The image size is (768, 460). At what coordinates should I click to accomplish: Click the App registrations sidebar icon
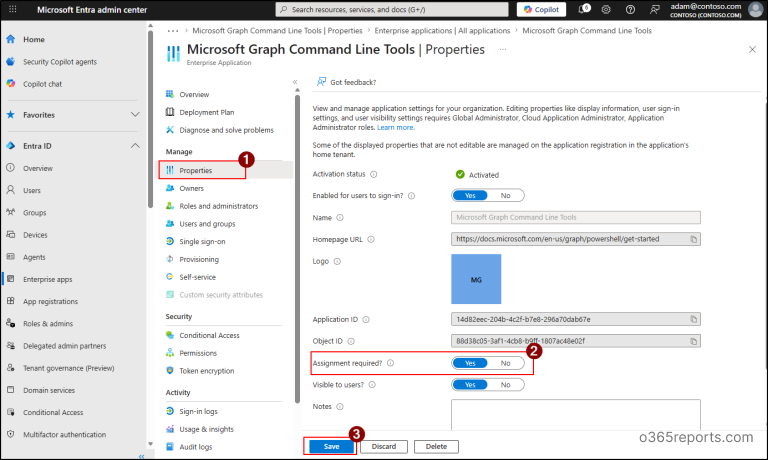tap(11, 301)
